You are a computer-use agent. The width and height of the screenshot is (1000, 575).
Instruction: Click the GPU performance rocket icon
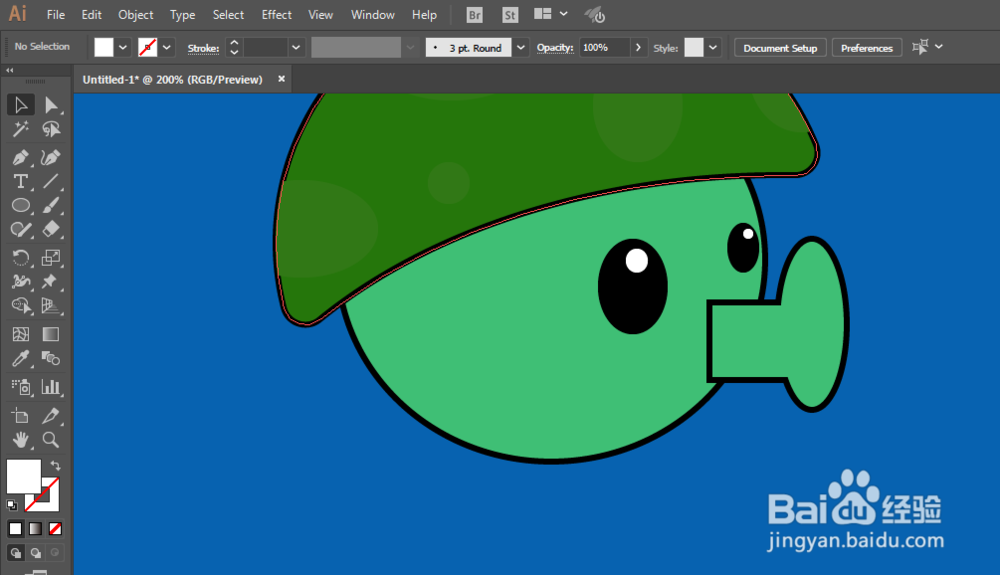point(594,15)
